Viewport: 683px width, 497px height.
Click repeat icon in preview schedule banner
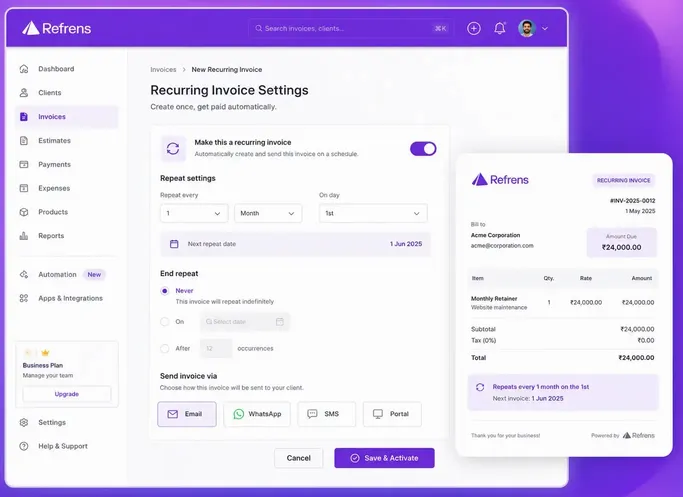[480, 387]
